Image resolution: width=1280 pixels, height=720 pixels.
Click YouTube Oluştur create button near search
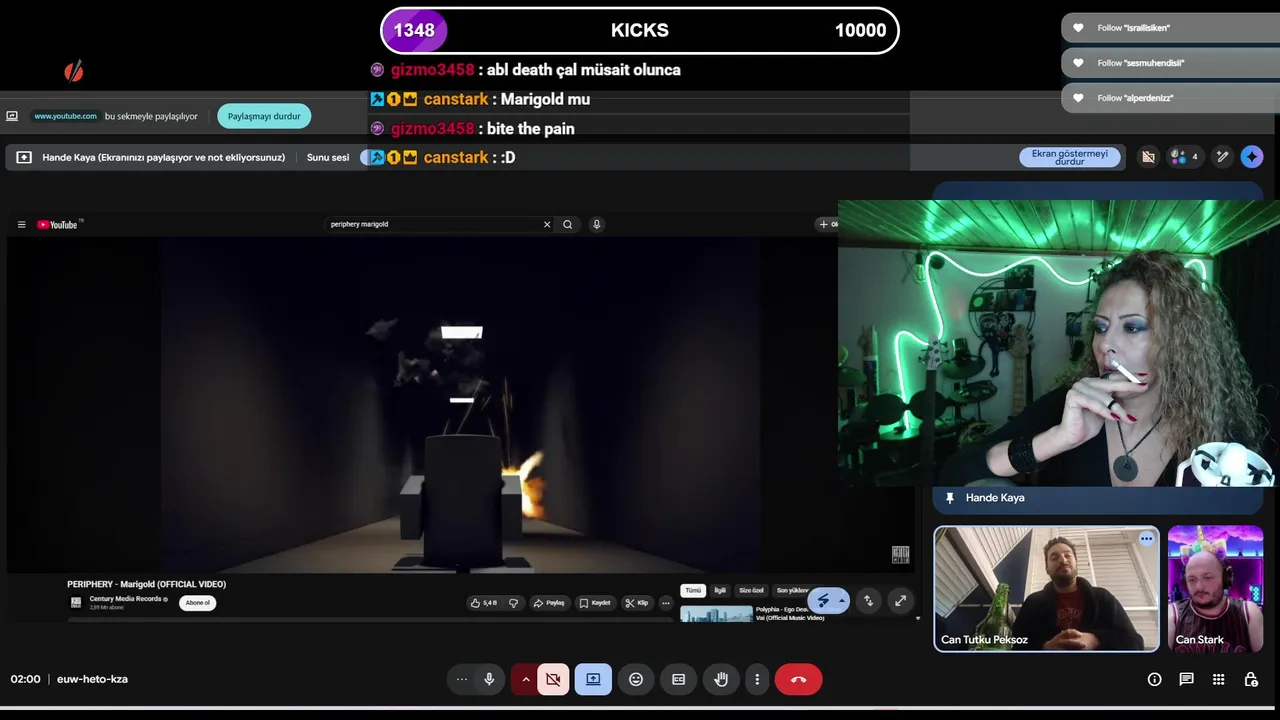[828, 224]
